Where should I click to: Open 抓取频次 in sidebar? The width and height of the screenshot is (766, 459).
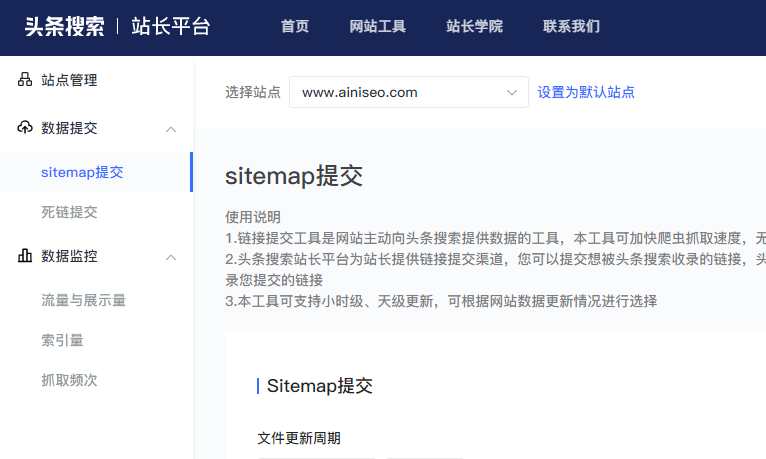[69, 380]
